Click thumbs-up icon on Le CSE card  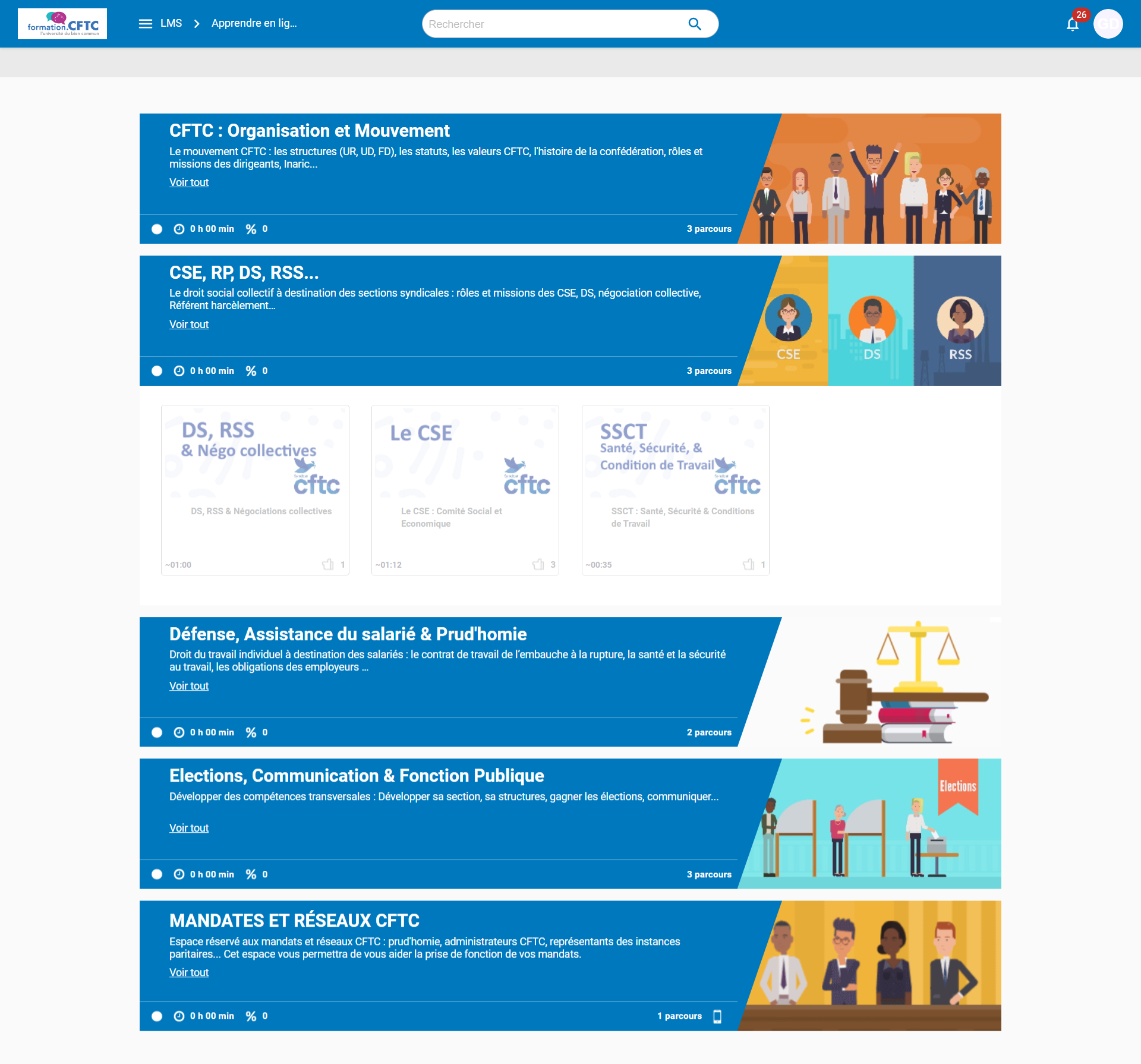pos(538,564)
